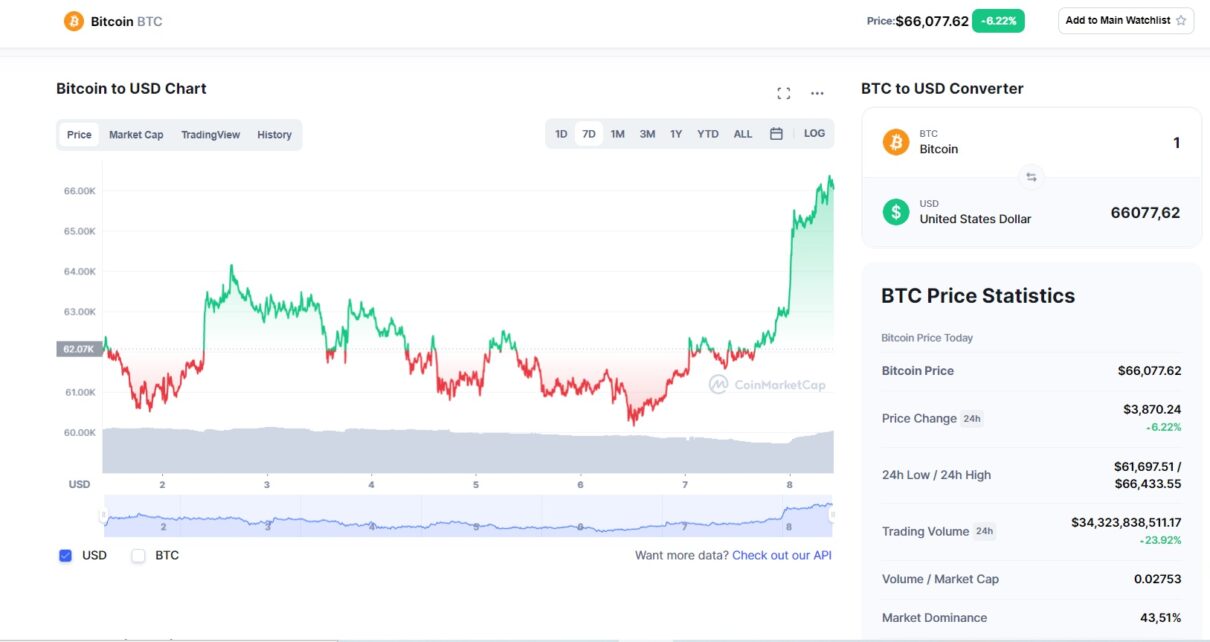The height and width of the screenshot is (642, 1210).
Task: Click the Bitcoin BTC title in header
Action: pos(126,21)
